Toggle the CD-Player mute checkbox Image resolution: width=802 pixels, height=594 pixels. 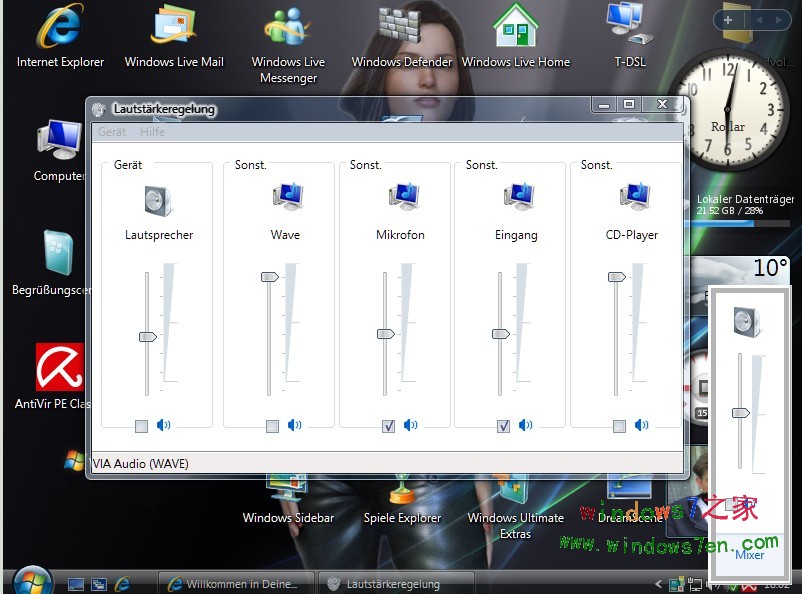(619, 426)
